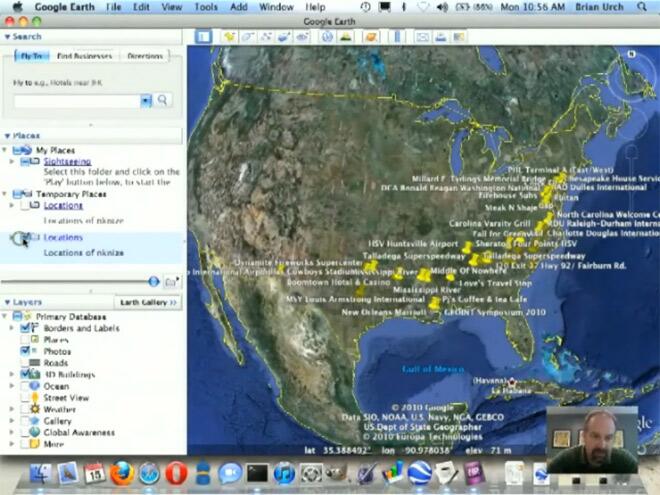Click the search magnifier button
This screenshot has height=495, width=660.
pyautogui.click(x=163, y=100)
